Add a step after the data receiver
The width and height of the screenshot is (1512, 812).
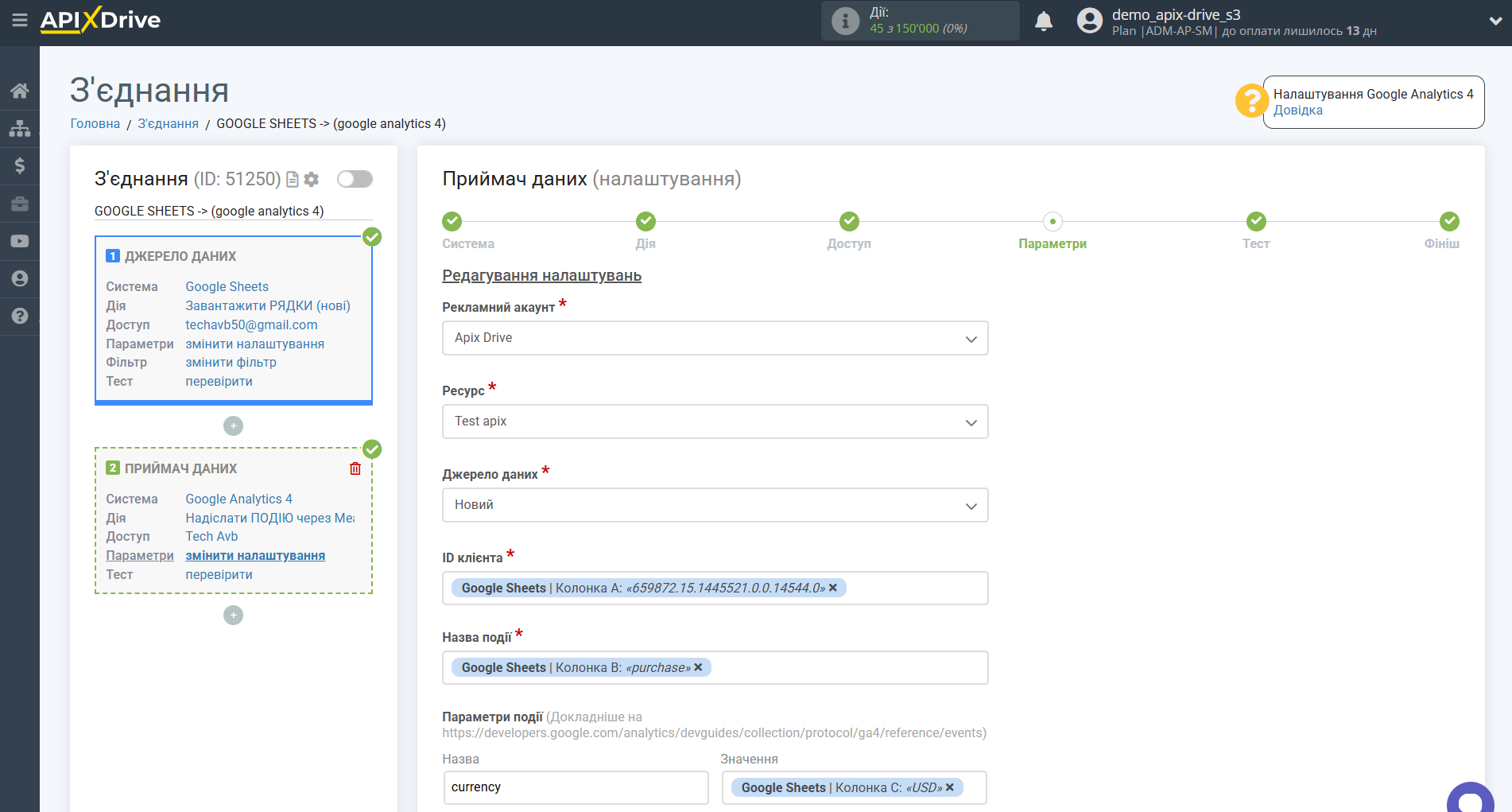[233, 616]
